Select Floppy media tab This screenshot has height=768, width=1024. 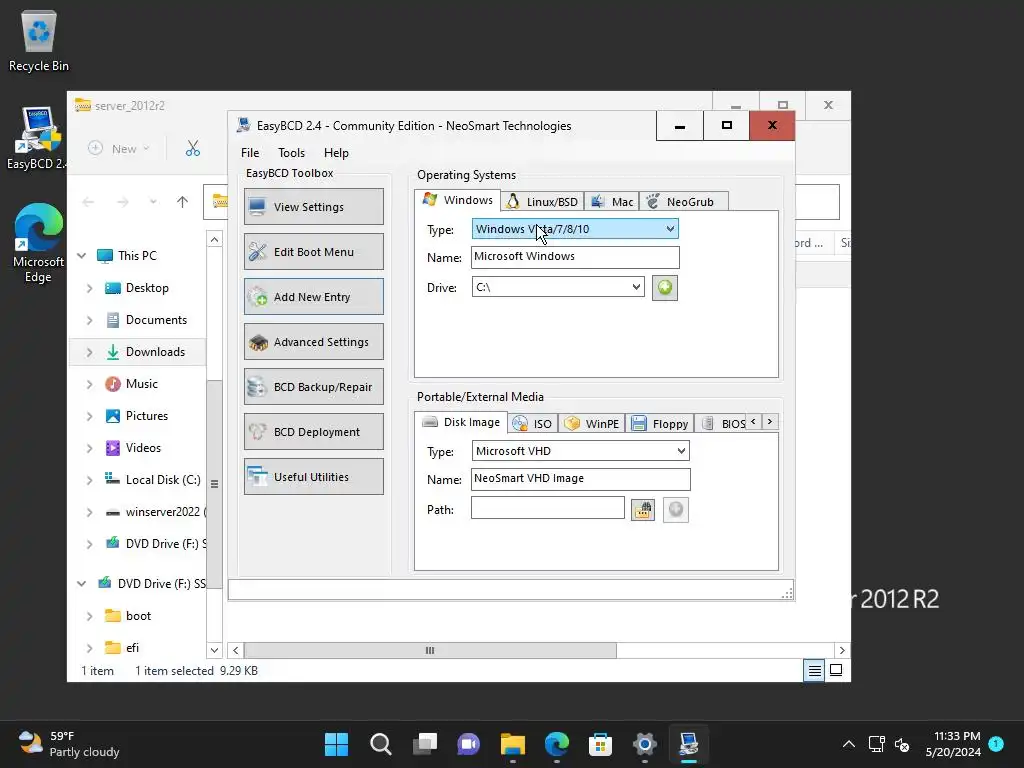660,424
